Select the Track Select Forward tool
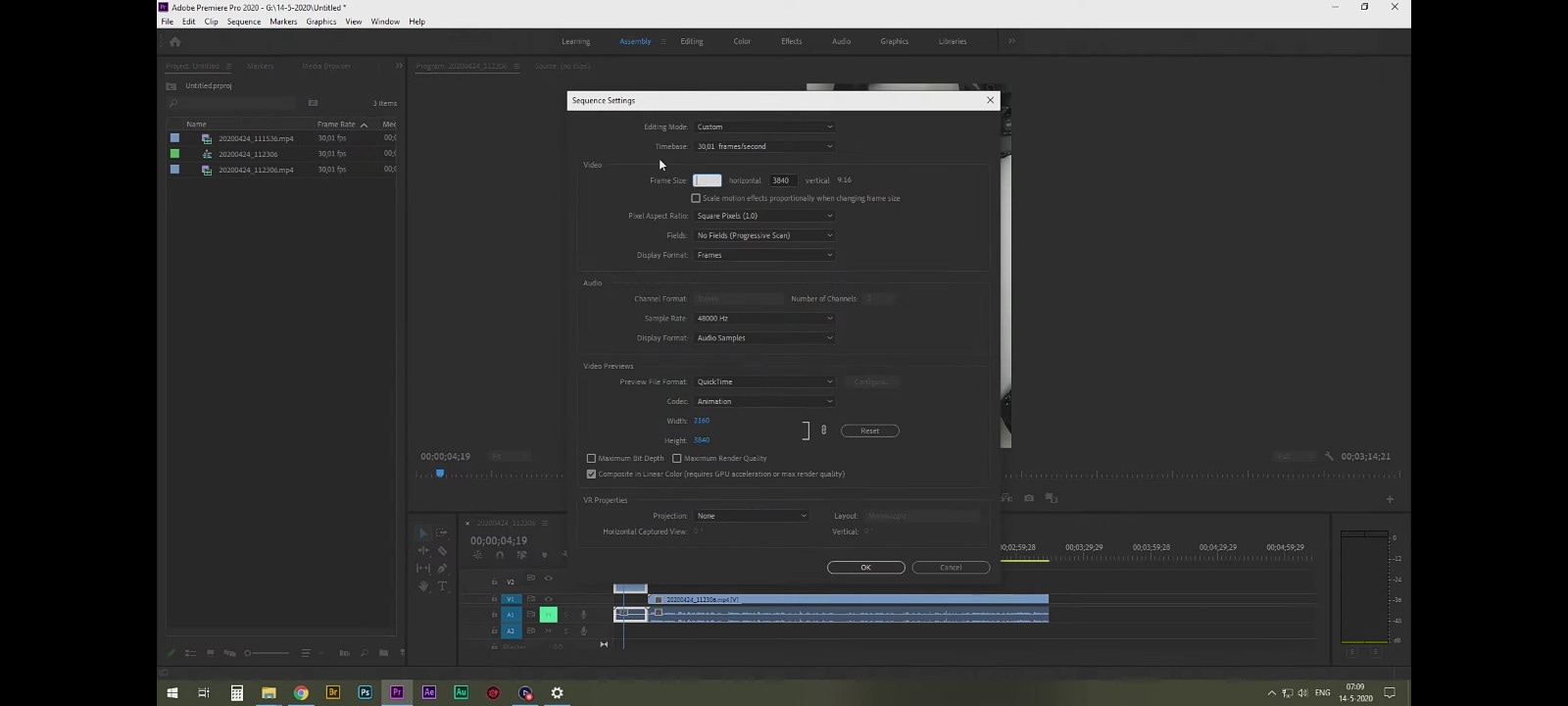 [x=442, y=532]
